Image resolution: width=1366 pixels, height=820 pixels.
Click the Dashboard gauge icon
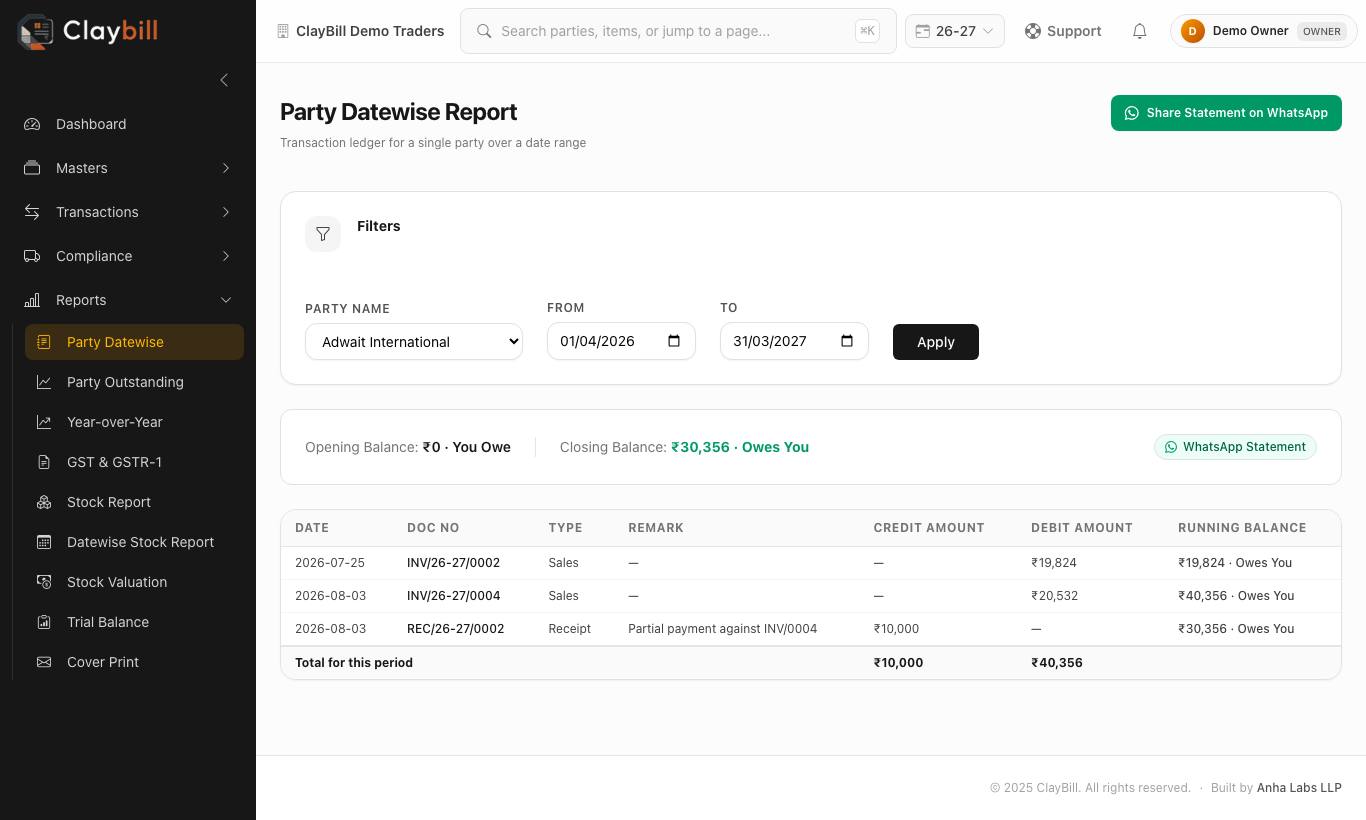coord(32,124)
